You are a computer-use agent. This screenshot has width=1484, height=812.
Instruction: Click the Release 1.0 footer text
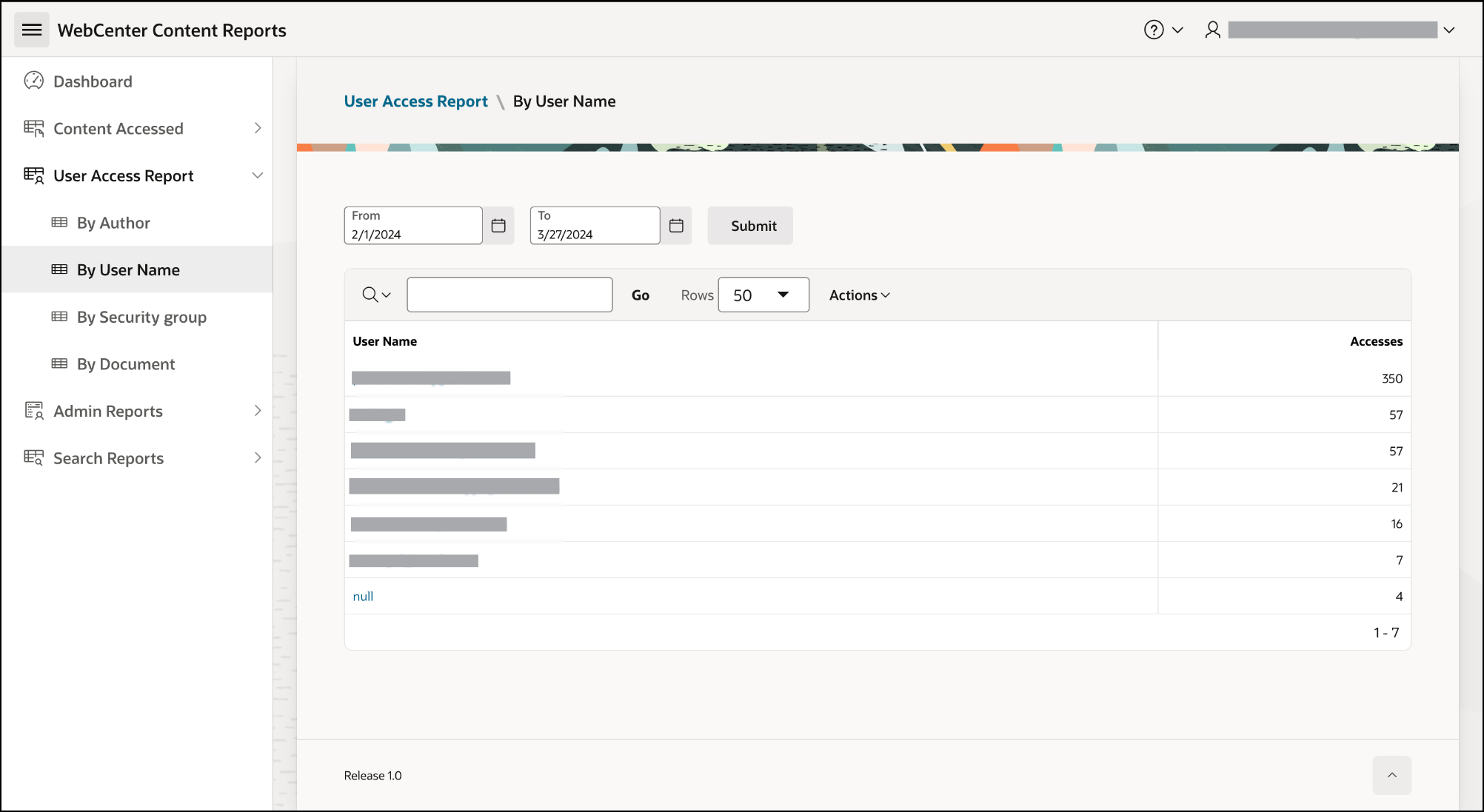point(372,776)
